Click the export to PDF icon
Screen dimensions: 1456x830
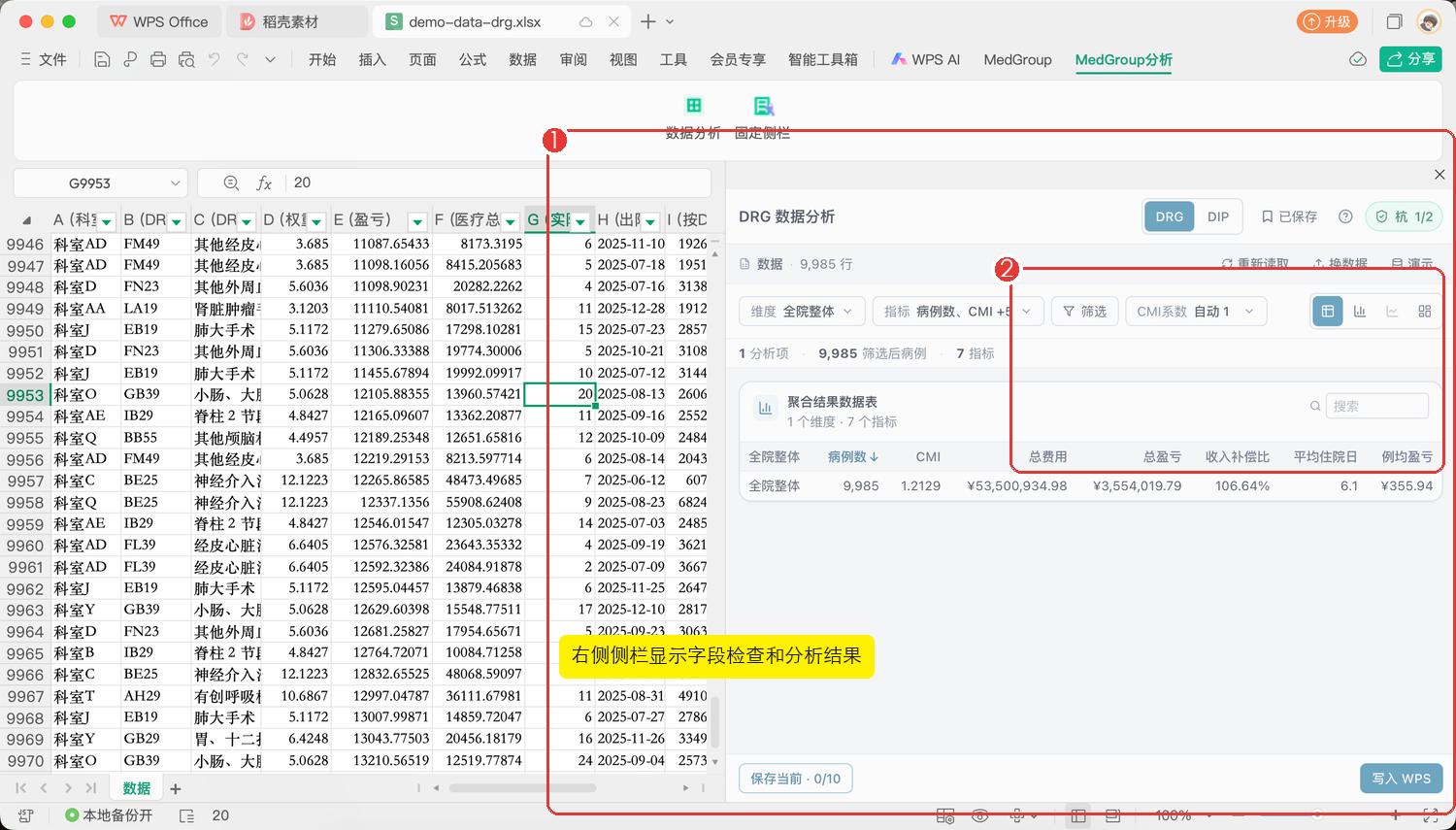click(x=130, y=59)
